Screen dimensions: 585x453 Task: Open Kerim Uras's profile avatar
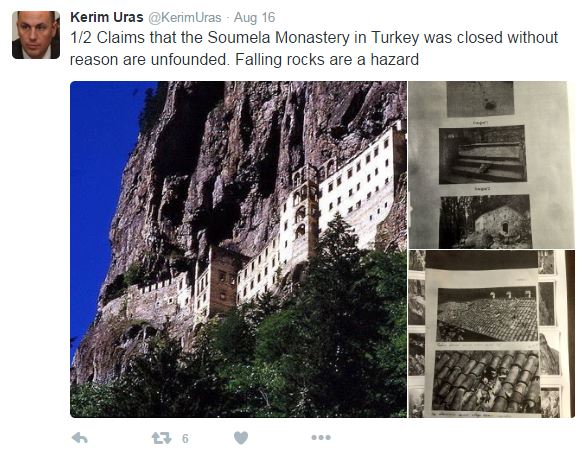[x=36, y=35]
